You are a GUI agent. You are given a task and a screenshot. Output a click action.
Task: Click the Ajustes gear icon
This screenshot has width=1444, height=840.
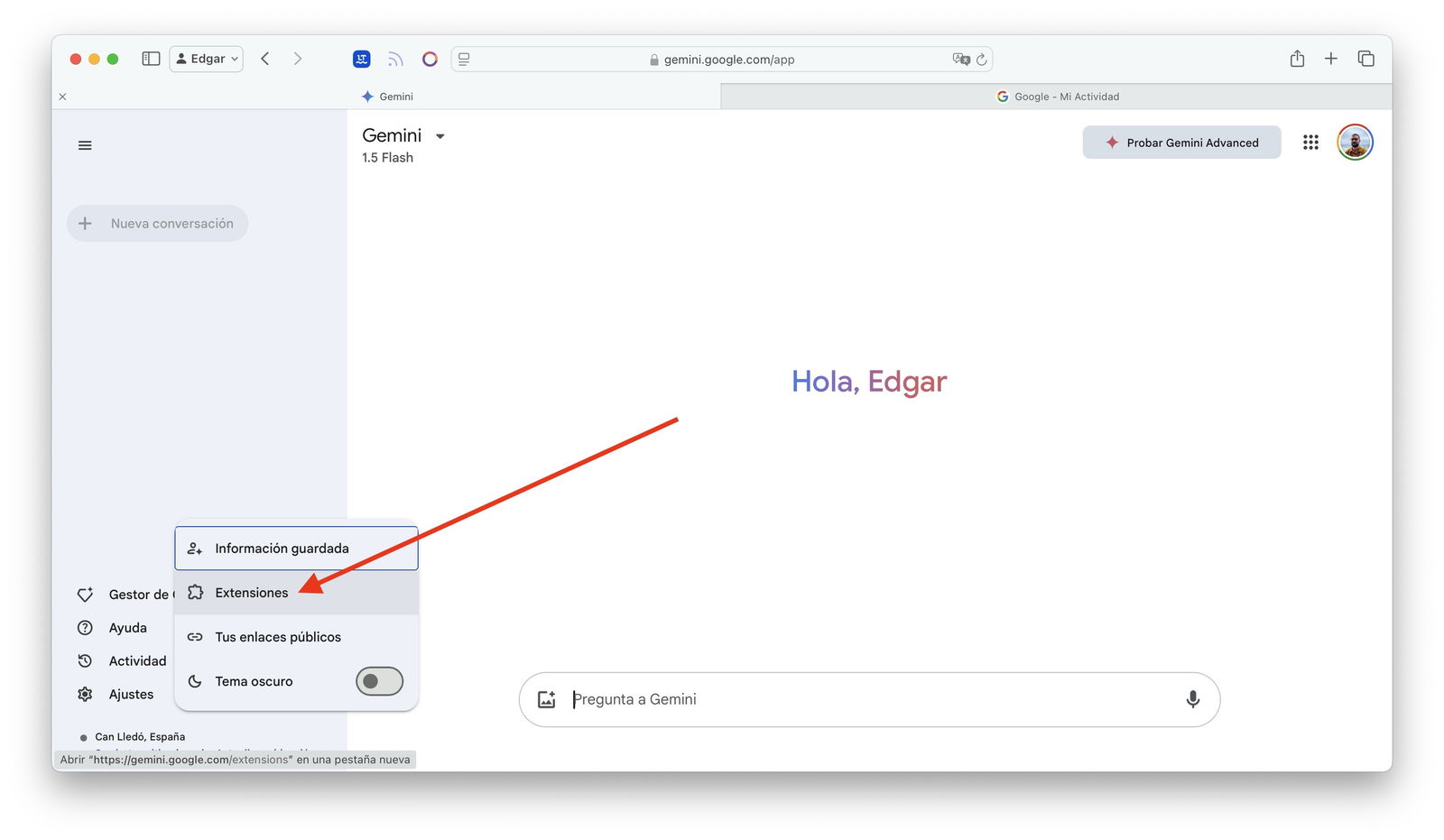pyautogui.click(x=85, y=695)
